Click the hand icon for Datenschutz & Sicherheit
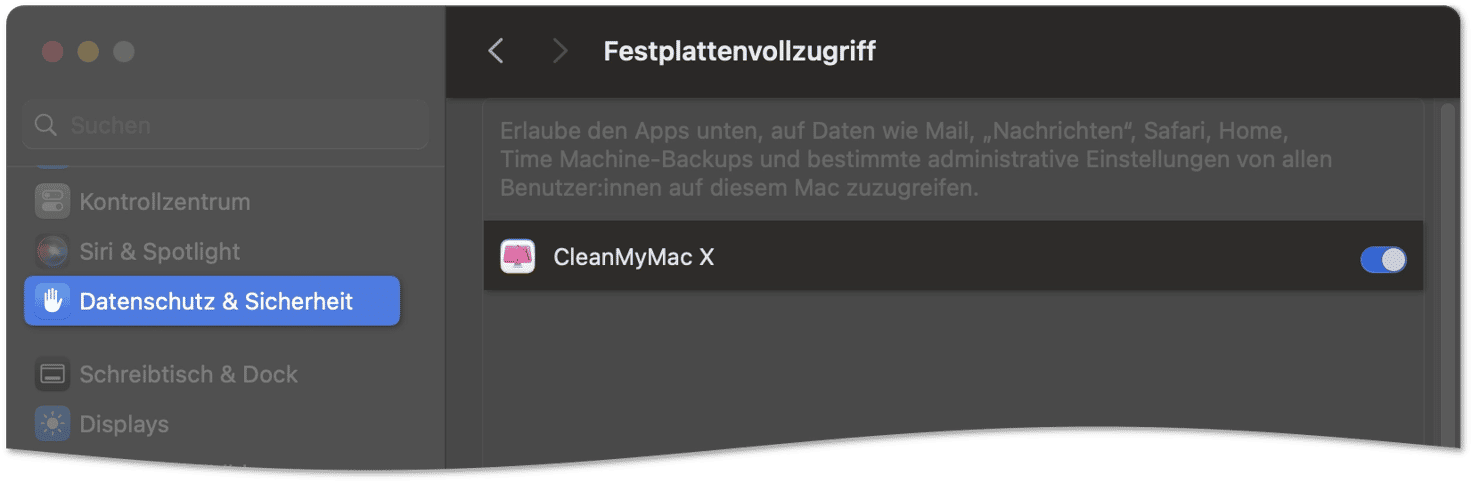 point(52,301)
